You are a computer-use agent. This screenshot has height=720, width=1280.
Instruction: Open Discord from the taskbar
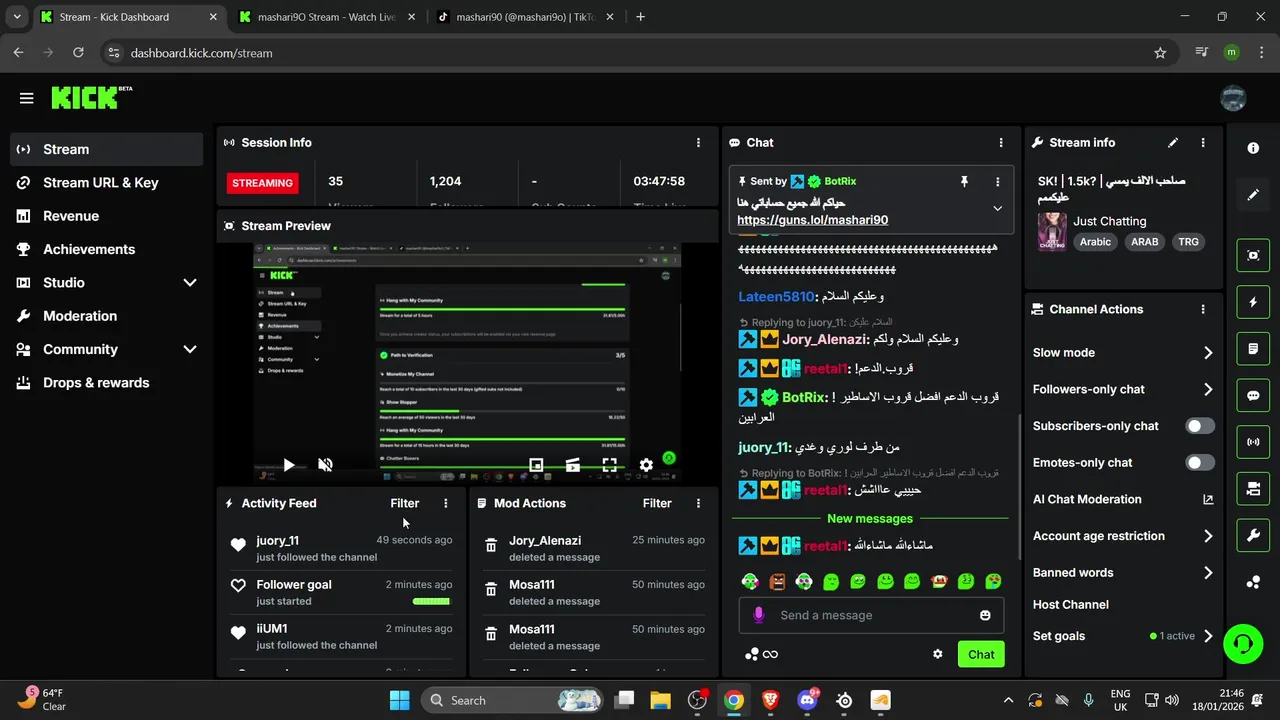[x=807, y=700]
